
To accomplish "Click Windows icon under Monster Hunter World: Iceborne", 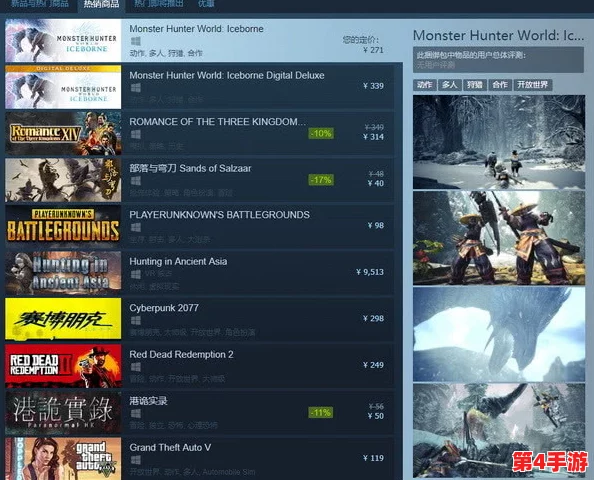I will 136,41.
